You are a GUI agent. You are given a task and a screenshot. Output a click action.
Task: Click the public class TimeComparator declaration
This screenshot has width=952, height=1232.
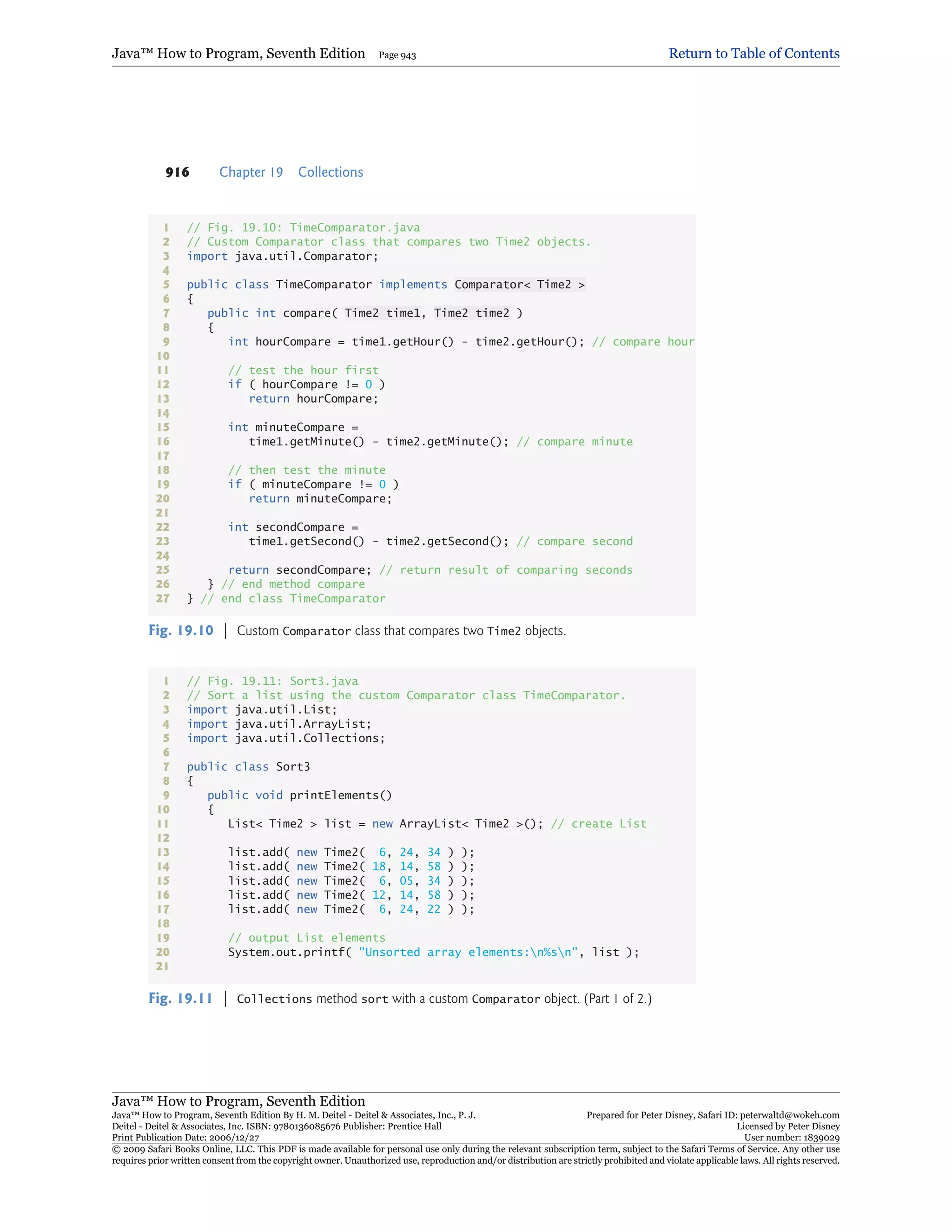pyautogui.click(x=386, y=285)
